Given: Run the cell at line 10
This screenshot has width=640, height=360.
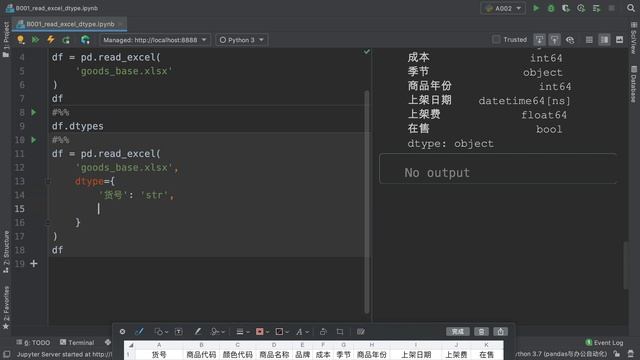Looking at the screenshot, I should point(34,140).
